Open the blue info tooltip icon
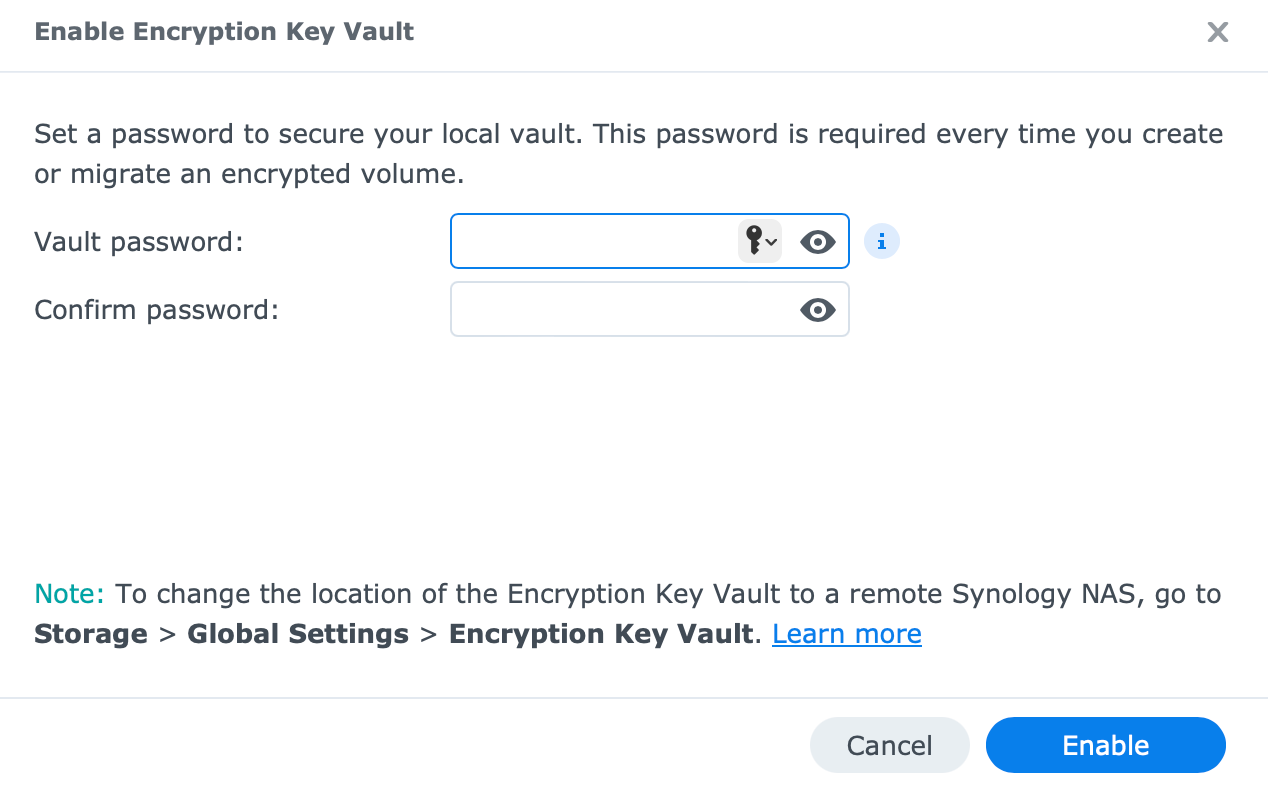This screenshot has width=1268, height=788. tap(882, 241)
